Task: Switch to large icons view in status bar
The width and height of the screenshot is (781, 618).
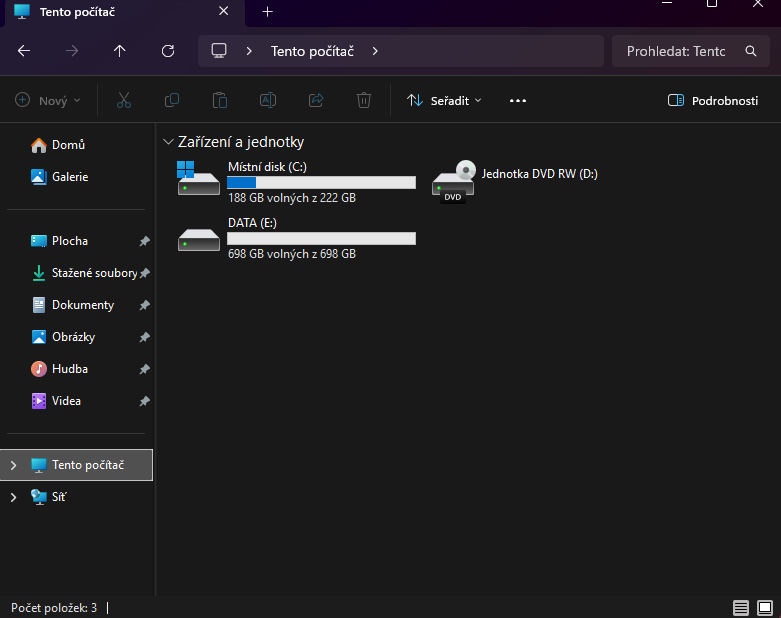Action: click(765, 607)
